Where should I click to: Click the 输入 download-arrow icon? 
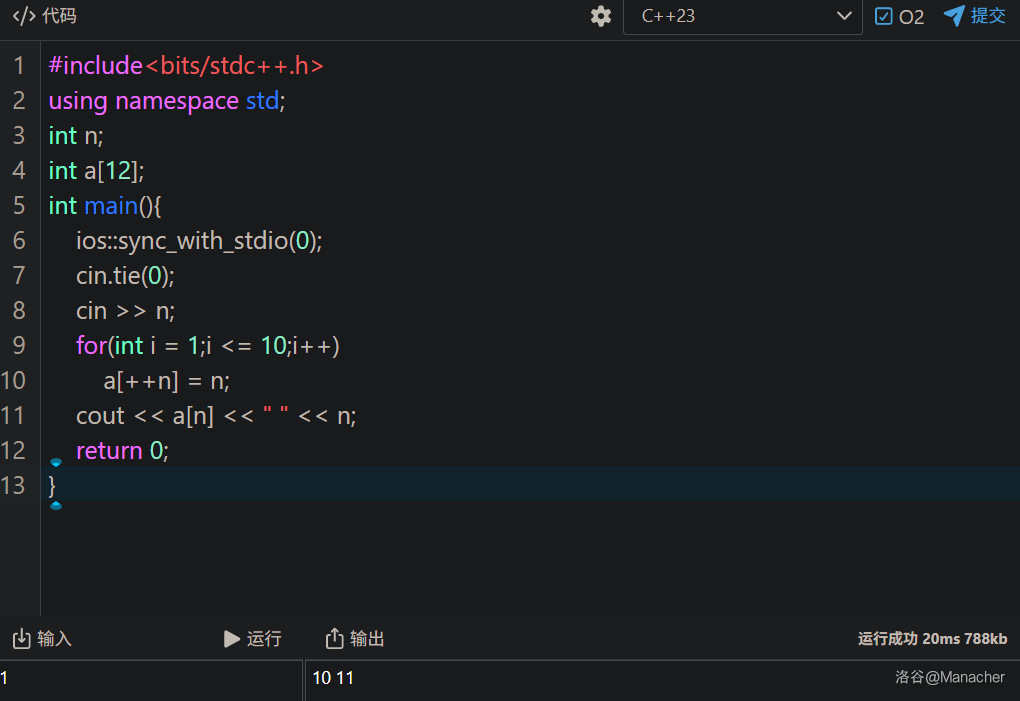(21, 638)
